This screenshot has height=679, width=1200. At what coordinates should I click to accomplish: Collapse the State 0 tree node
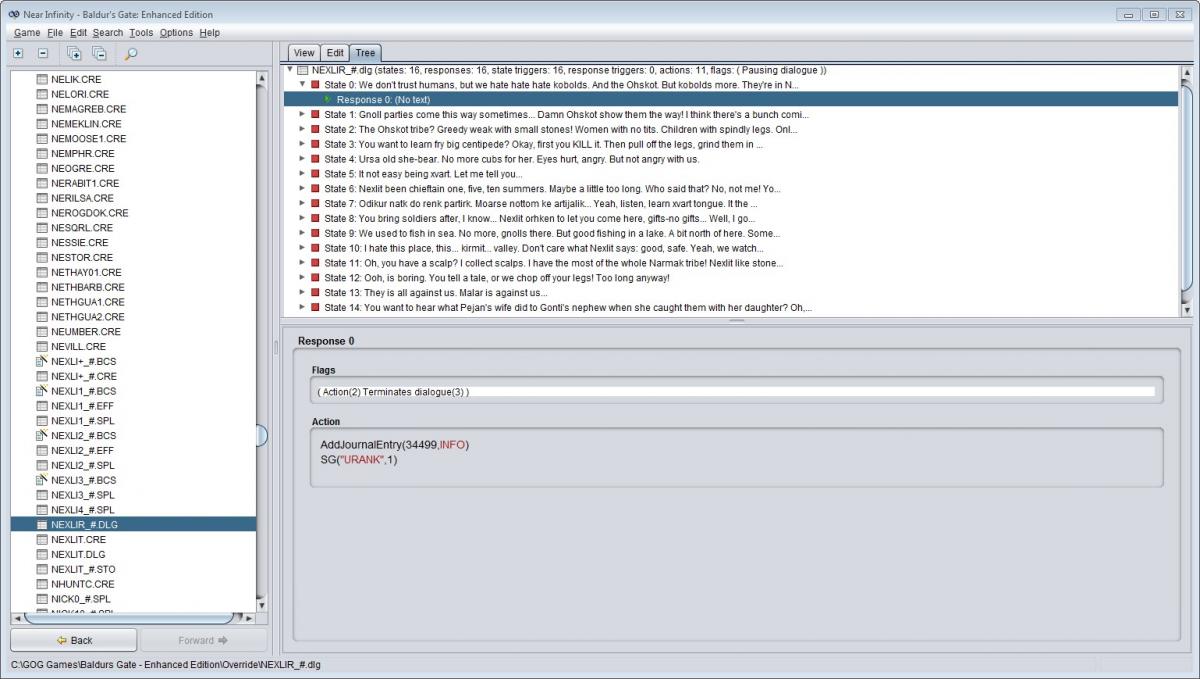tap(302, 85)
